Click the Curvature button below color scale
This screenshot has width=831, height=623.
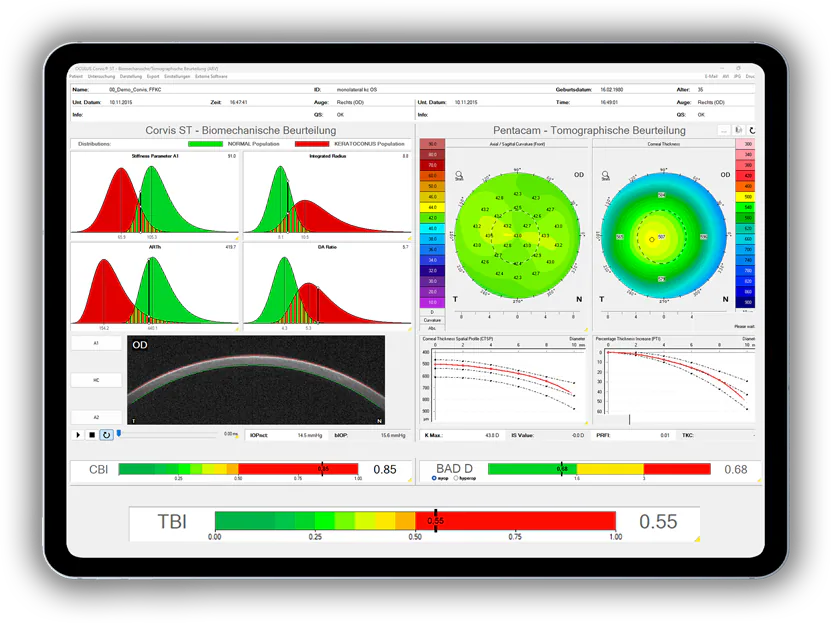coord(432,320)
